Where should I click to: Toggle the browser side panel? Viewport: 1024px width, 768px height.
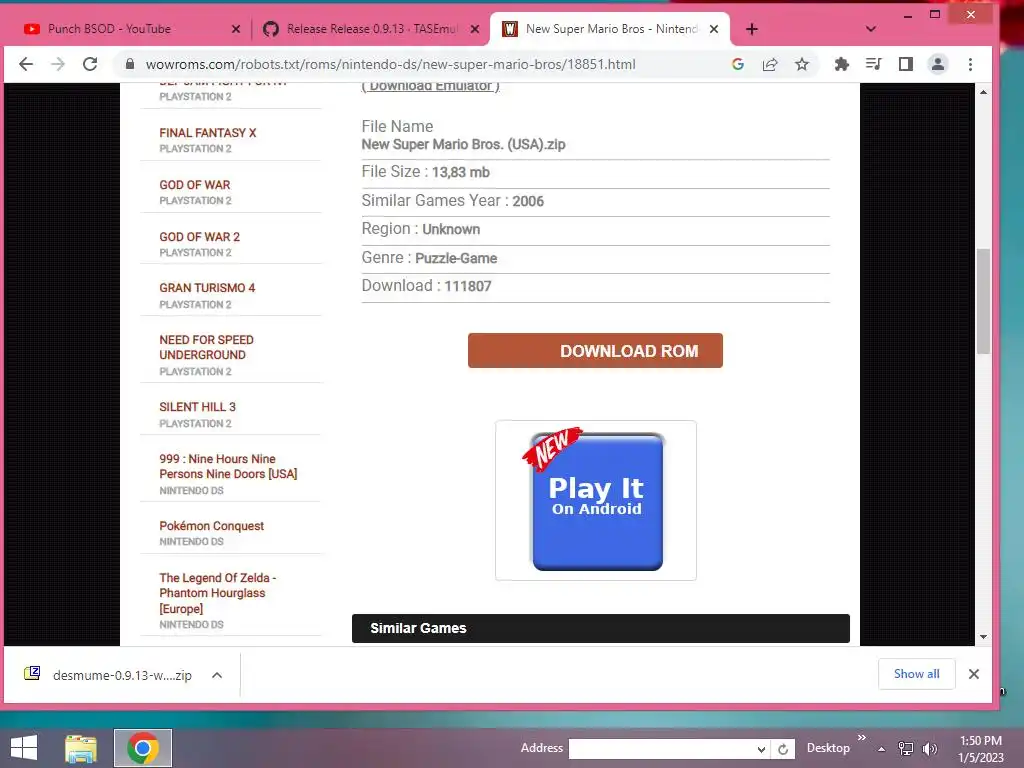coord(906,64)
